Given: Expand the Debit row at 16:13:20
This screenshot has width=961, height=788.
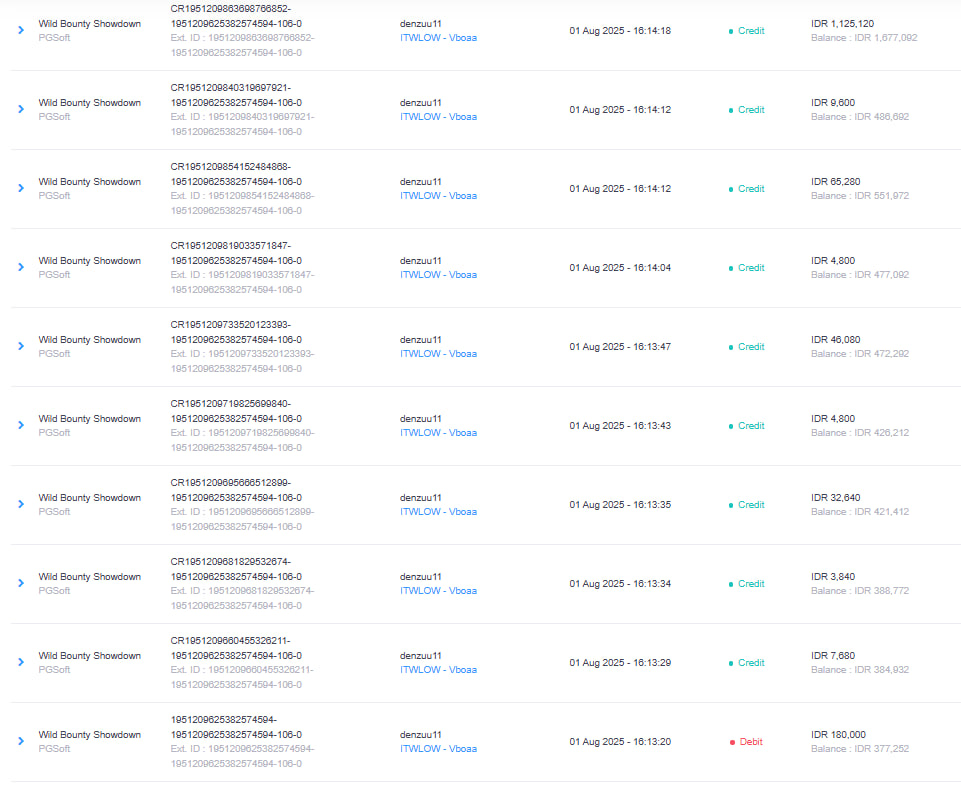Looking at the screenshot, I should click(21, 741).
